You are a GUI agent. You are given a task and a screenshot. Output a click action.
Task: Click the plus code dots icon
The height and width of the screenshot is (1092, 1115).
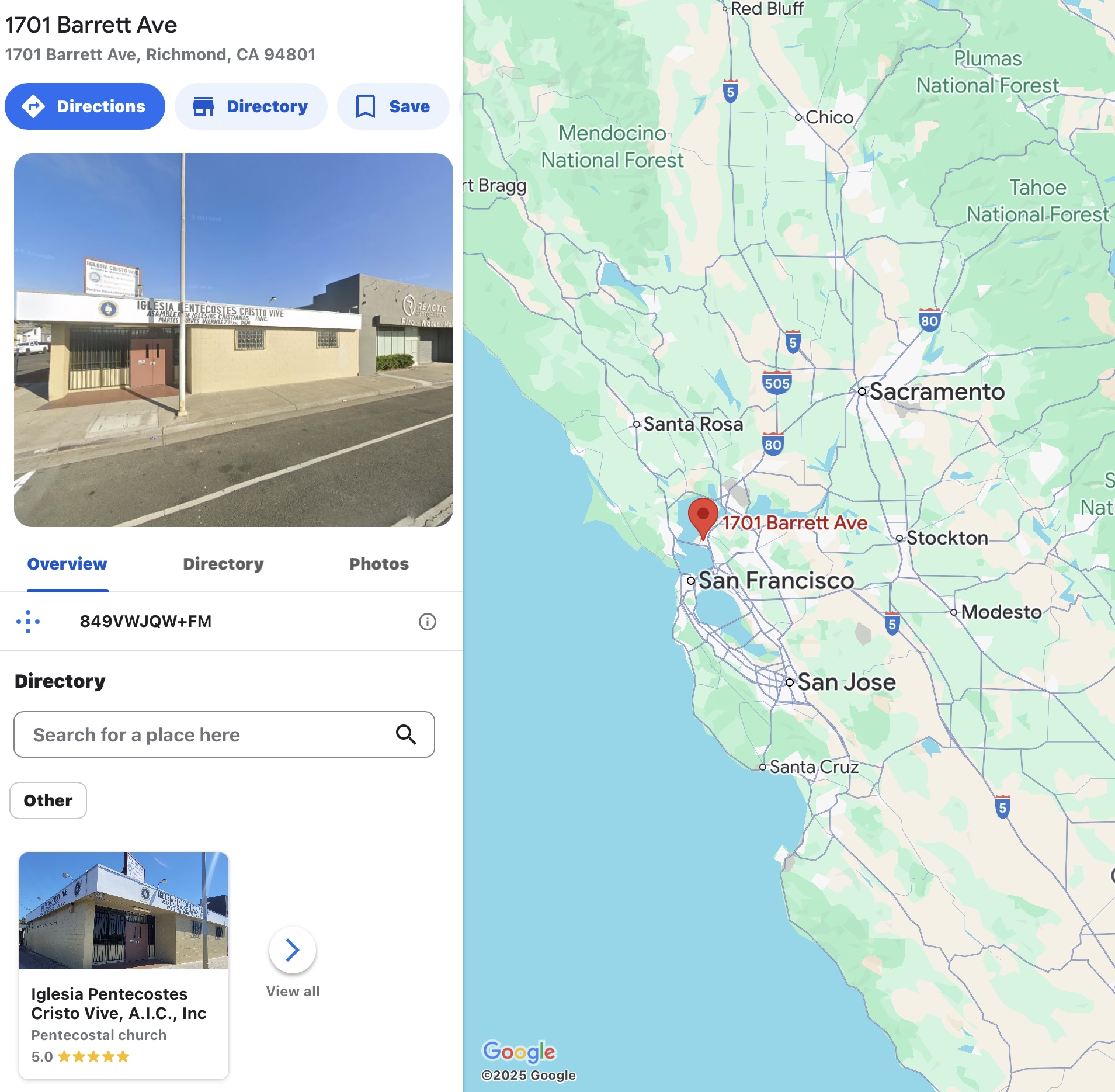(28, 622)
